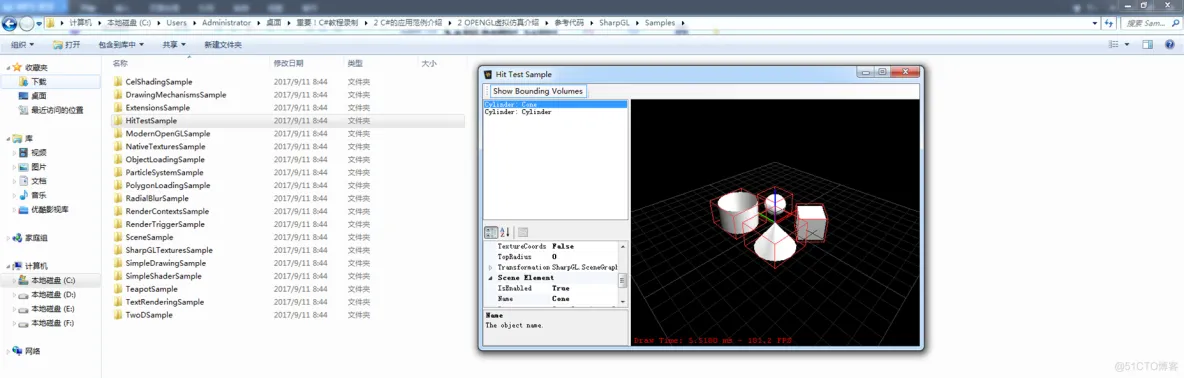1184x378 pixels.
Task: Switch property grid to Categorized view
Action: tap(491, 232)
